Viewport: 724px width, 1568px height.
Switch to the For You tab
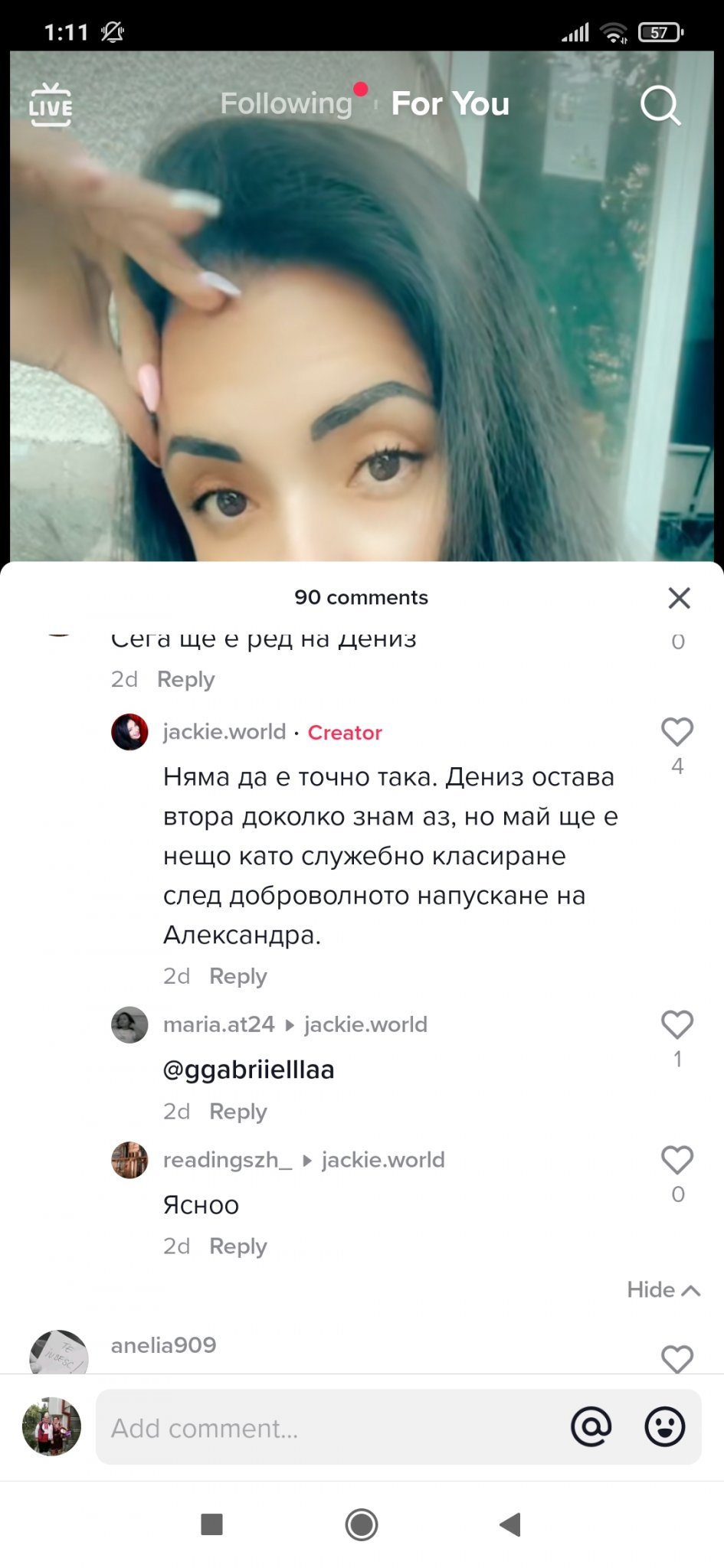click(x=450, y=103)
